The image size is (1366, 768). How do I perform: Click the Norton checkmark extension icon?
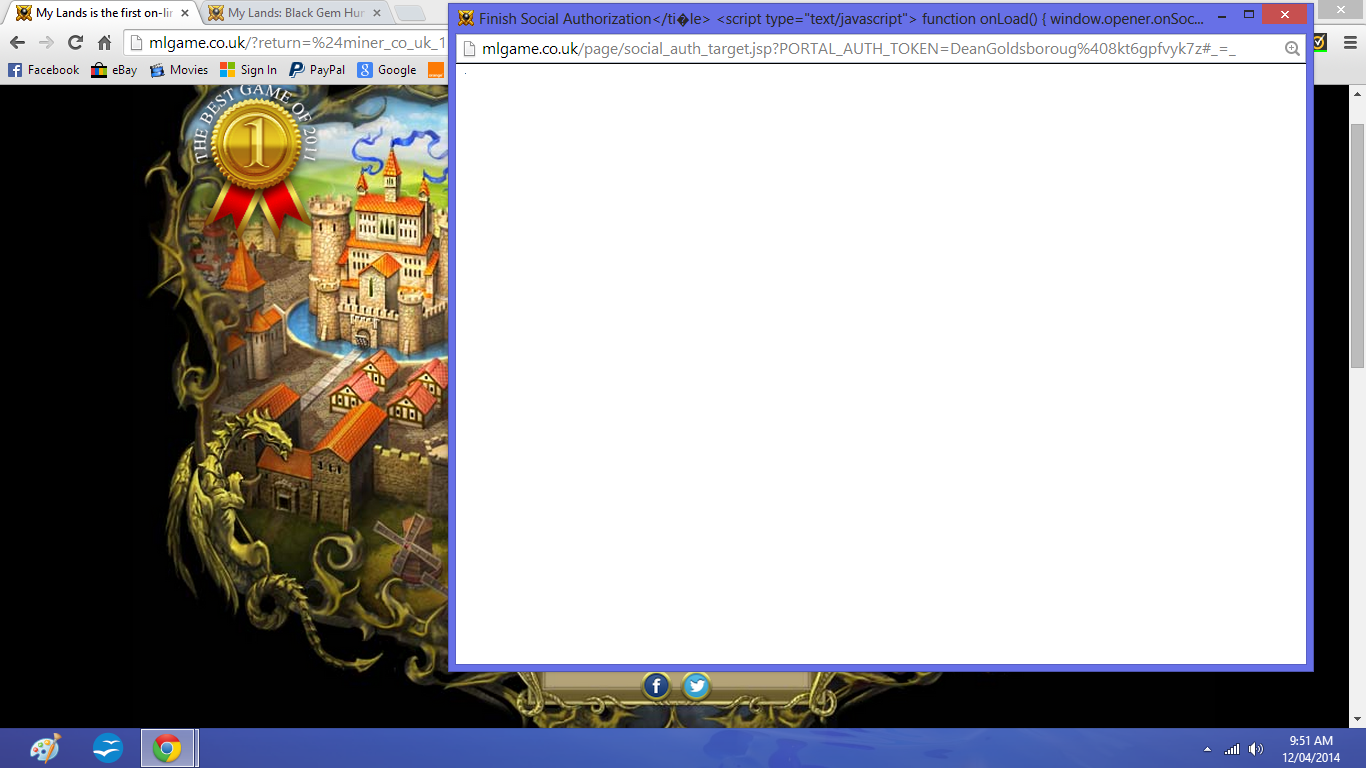click(x=1319, y=43)
